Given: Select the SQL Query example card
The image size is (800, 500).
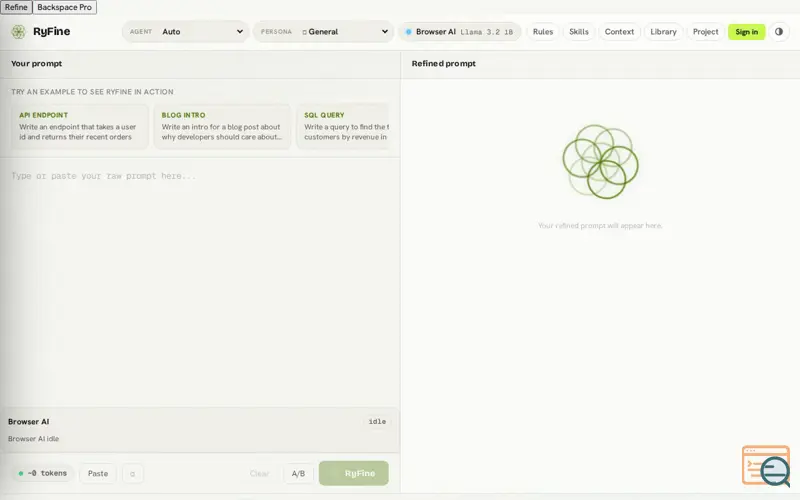Looking at the screenshot, I should (x=343, y=127).
